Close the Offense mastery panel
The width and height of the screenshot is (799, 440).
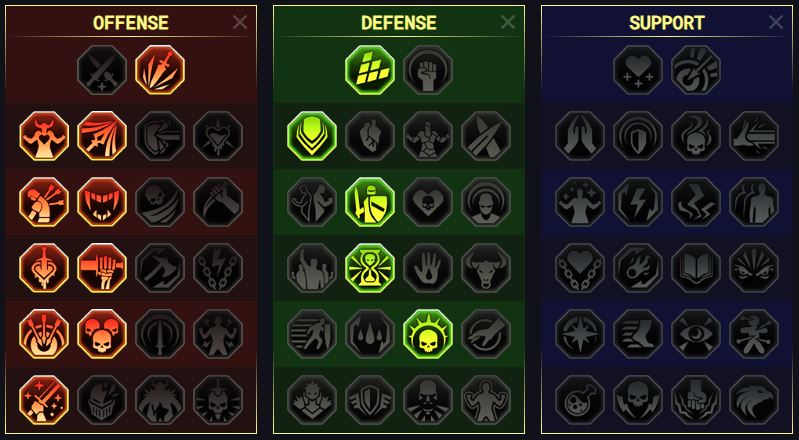pos(240,22)
